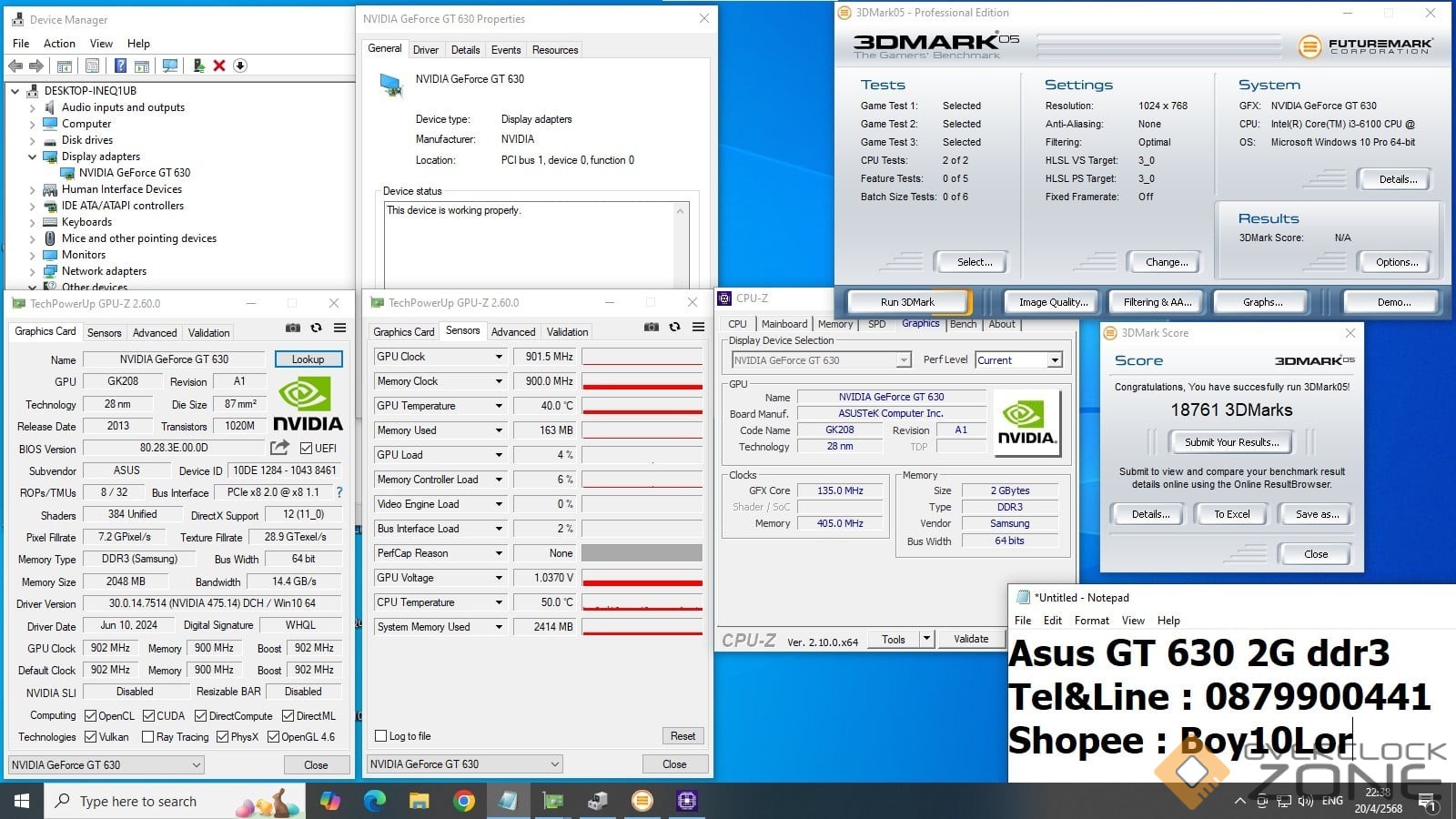Switch to the Driver tab in Properties
Image resolution: width=1456 pixels, height=819 pixels.
(425, 50)
